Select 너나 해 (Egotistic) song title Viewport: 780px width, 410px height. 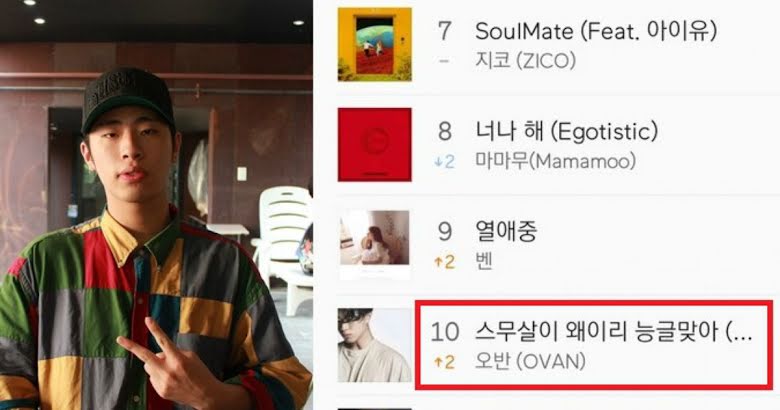[x=567, y=131]
